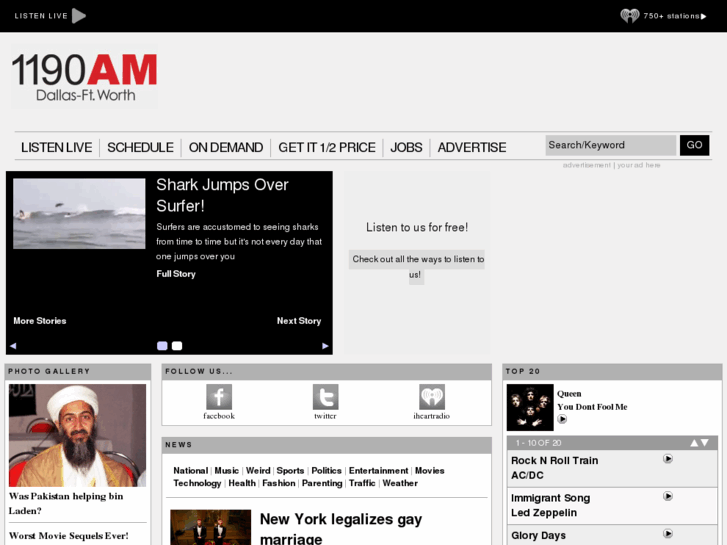This screenshot has height=545, width=727.
Task: Open the iHeartRadio 750+ stations link
Action: tap(663, 16)
